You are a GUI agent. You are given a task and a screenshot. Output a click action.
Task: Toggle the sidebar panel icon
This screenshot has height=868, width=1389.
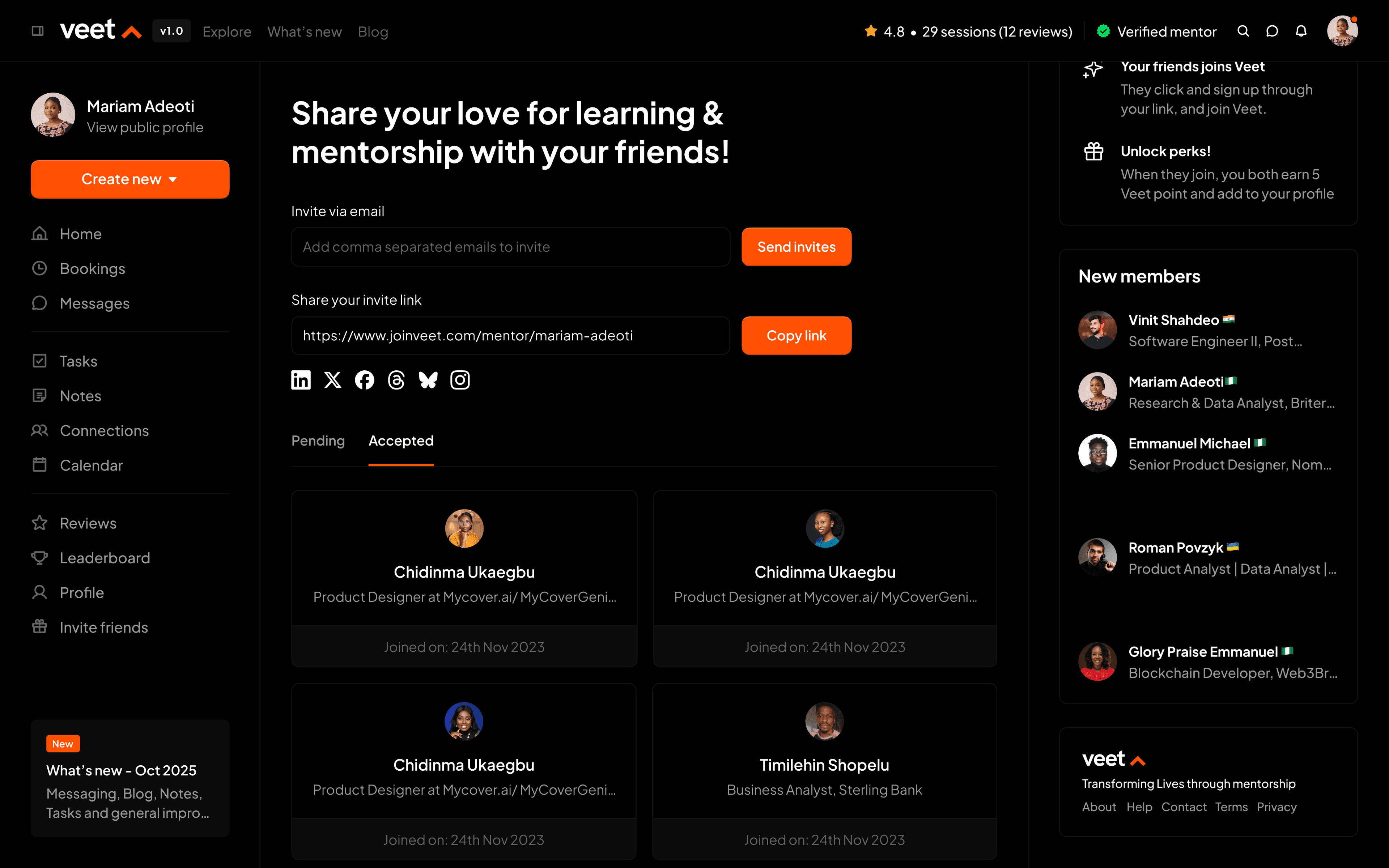pyautogui.click(x=38, y=31)
